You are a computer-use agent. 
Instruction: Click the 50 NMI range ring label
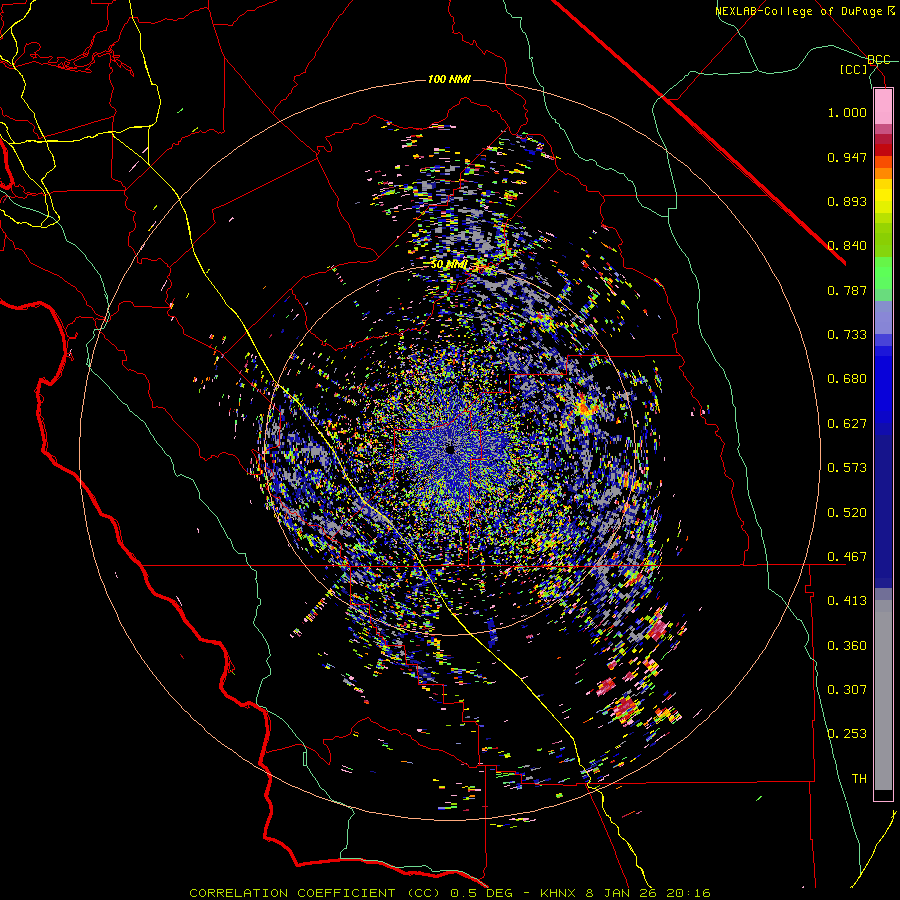[x=449, y=265]
